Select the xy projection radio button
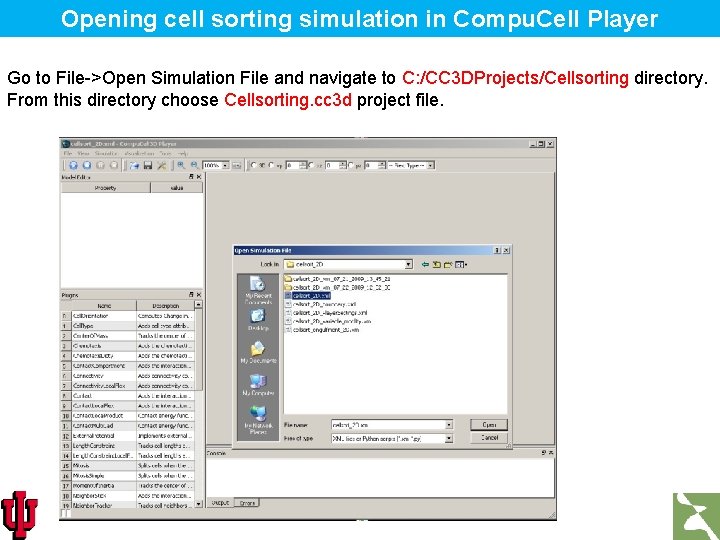The width and height of the screenshot is (720, 540). [271, 165]
